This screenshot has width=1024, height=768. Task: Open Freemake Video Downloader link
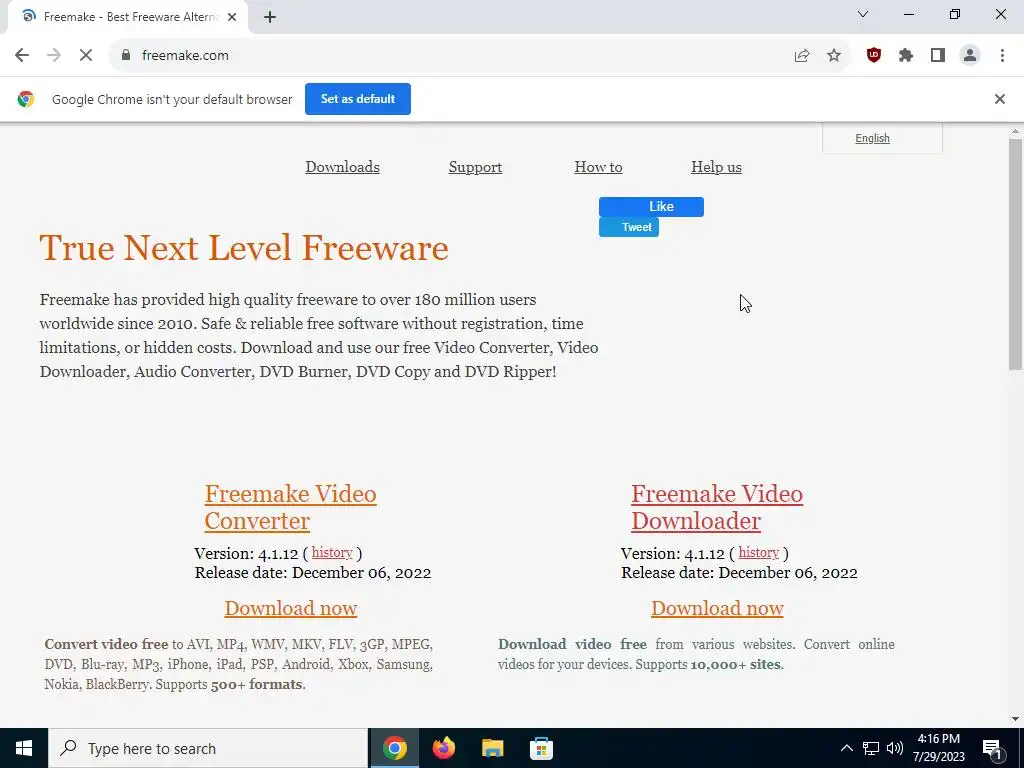pyautogui.click(x=716, y=507)
